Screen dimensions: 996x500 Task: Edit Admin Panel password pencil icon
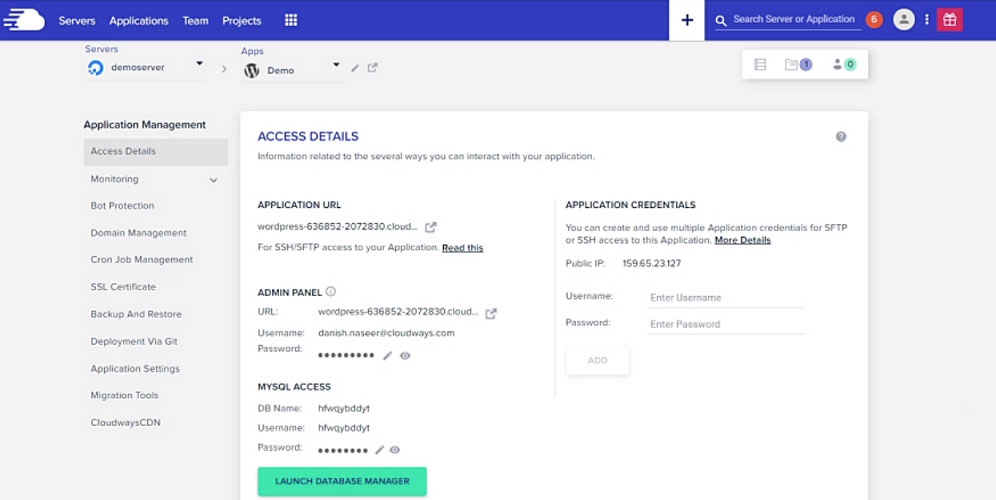(x=387, y=356)
